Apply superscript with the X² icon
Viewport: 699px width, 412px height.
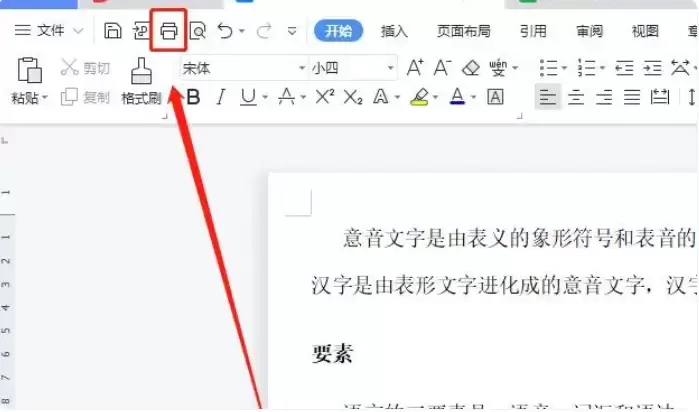click(324, 97)
